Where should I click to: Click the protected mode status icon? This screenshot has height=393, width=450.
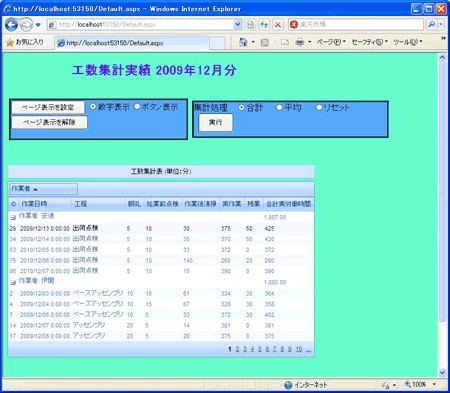386,385
